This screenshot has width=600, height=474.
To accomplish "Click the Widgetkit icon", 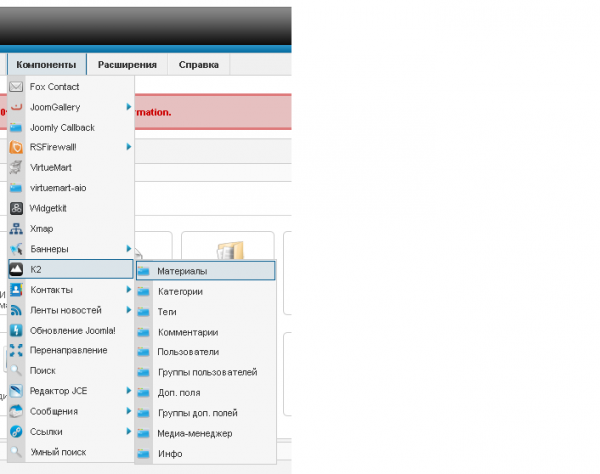I will tap(16, 208).
